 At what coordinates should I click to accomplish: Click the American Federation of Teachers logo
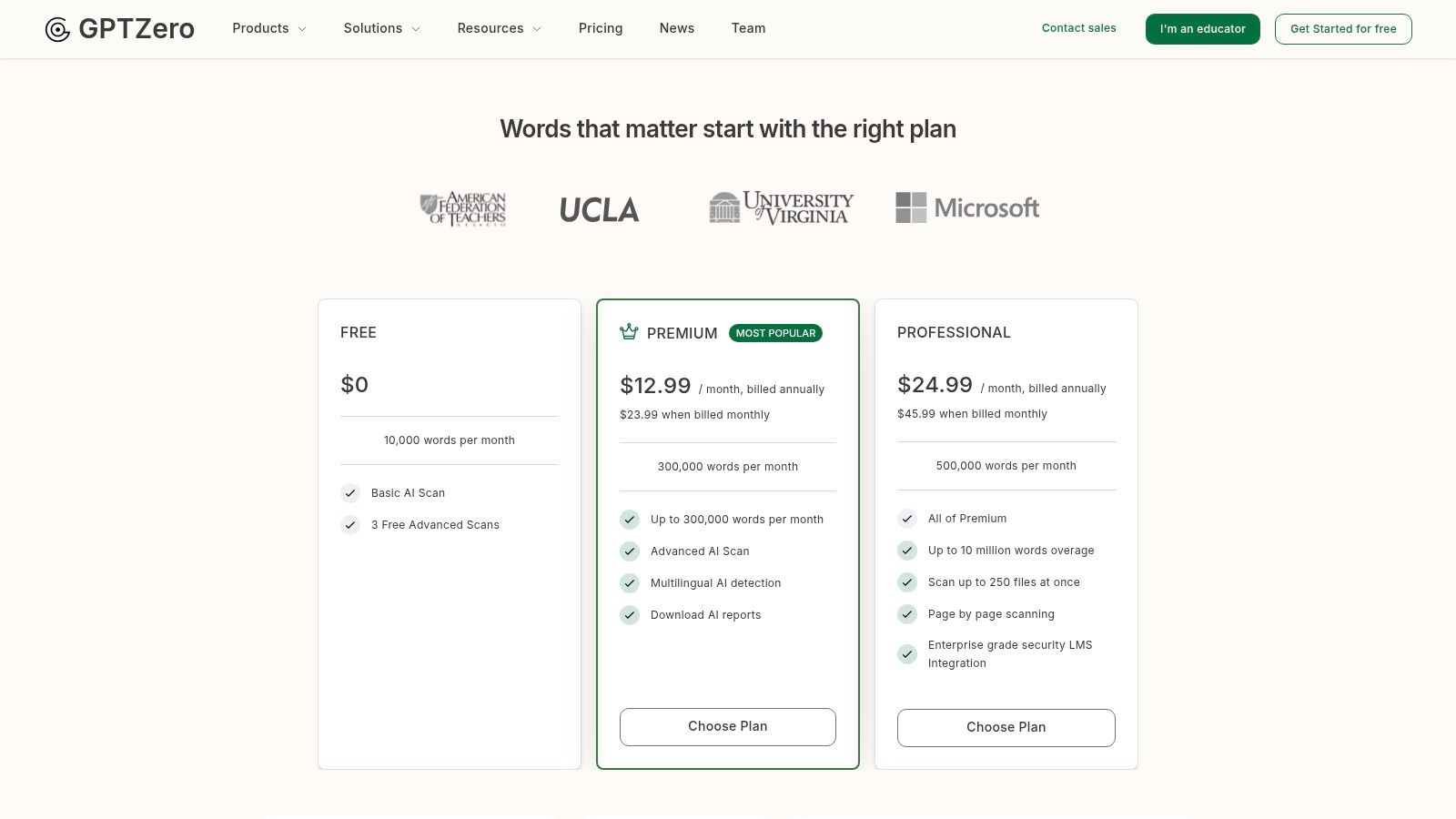463,208
